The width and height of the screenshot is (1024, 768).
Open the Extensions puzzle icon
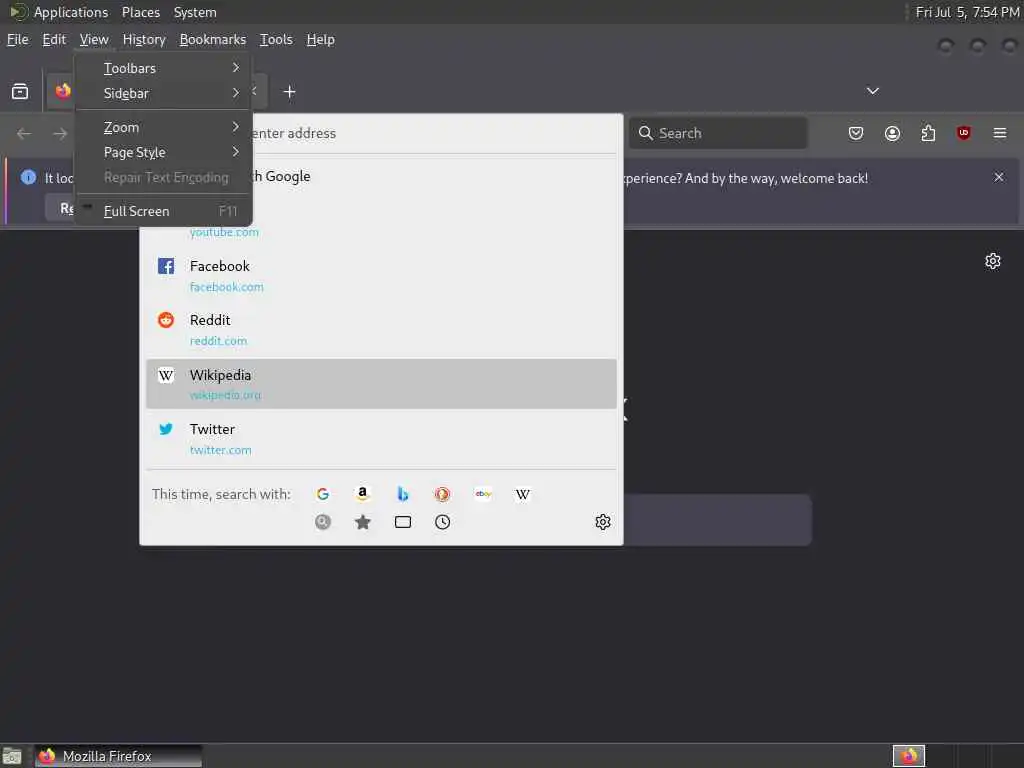(928, 133)
